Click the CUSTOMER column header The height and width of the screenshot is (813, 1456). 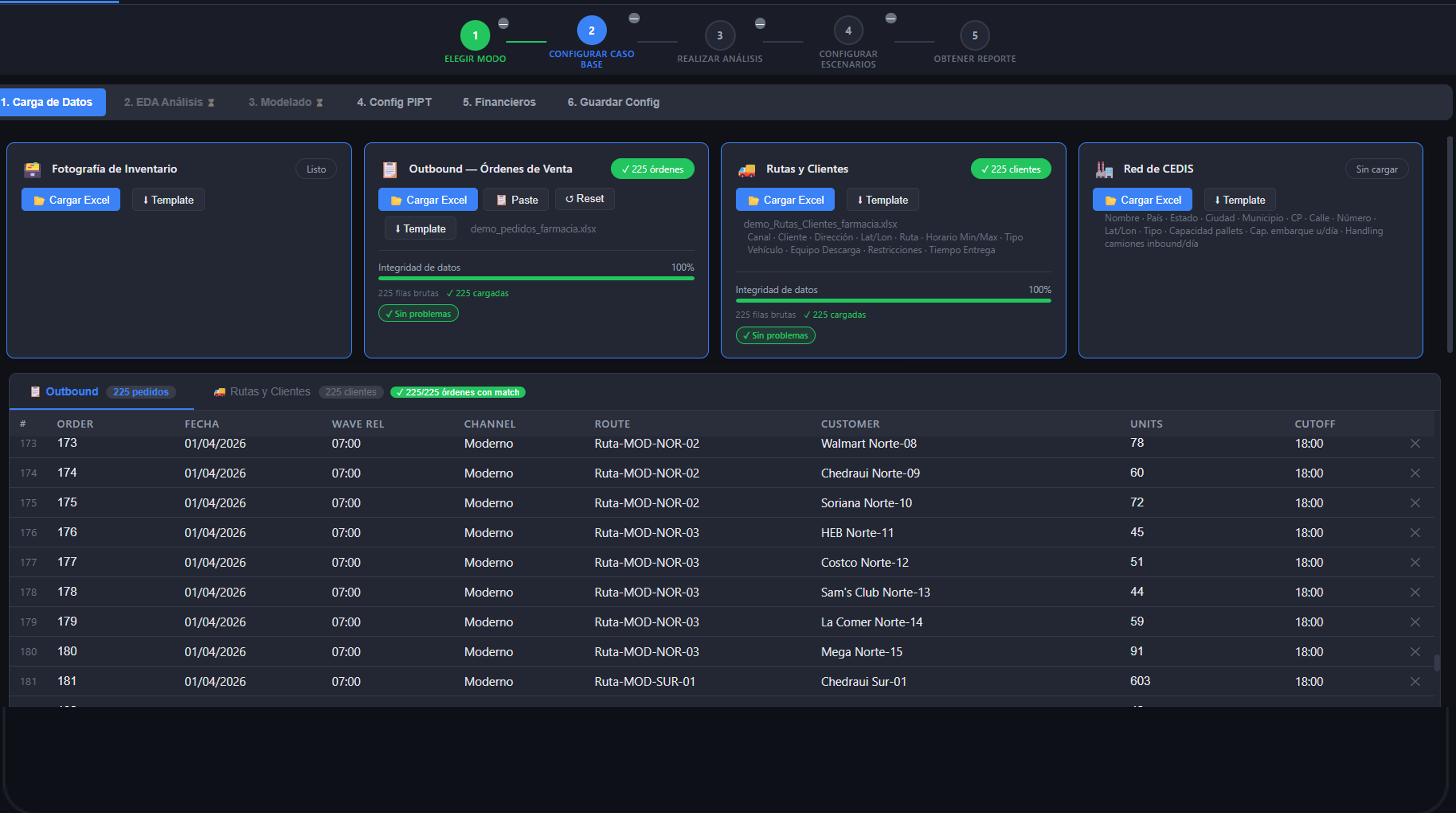coord(850,424)
